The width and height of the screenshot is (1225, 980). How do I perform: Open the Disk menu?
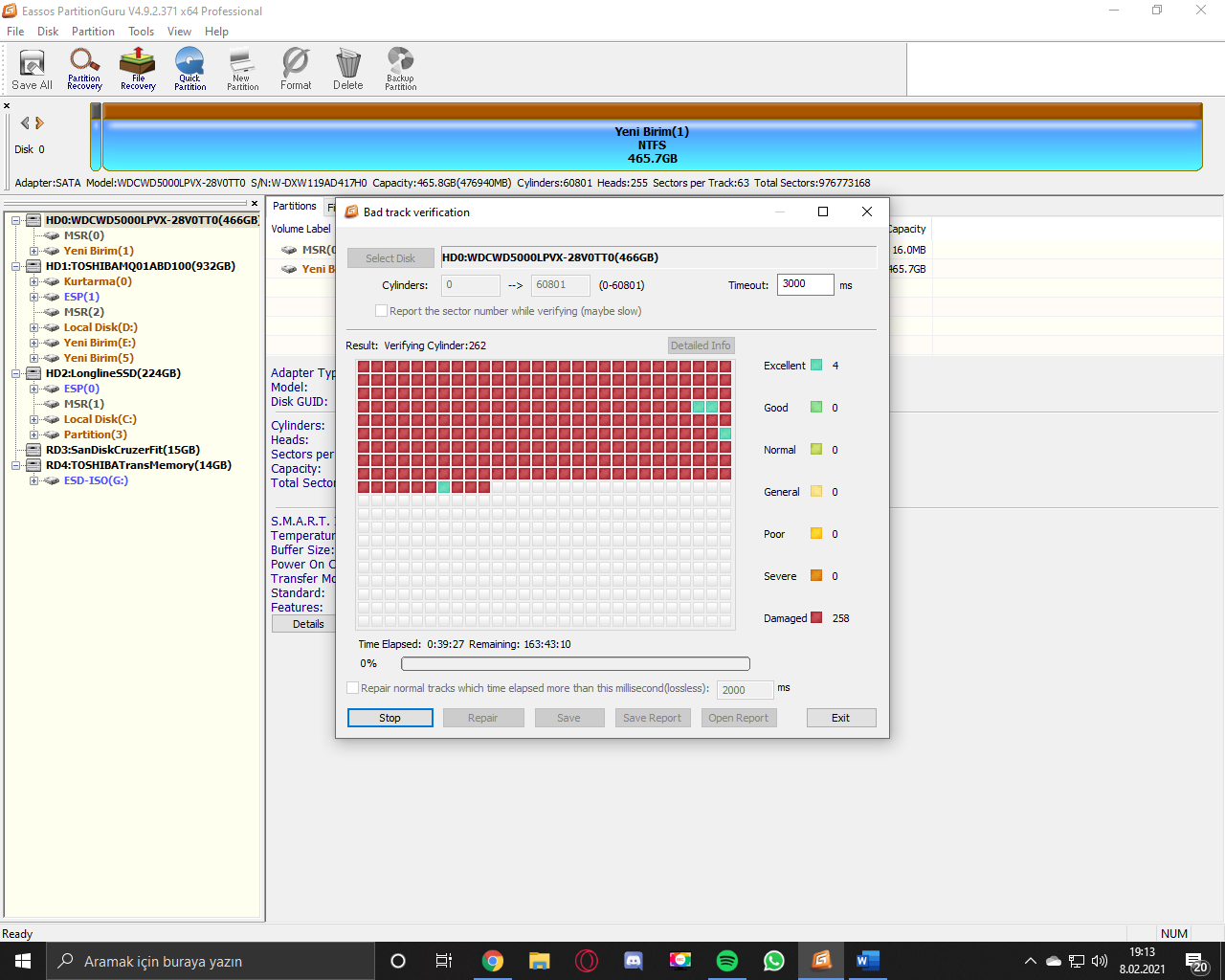[x=48, y=32]
